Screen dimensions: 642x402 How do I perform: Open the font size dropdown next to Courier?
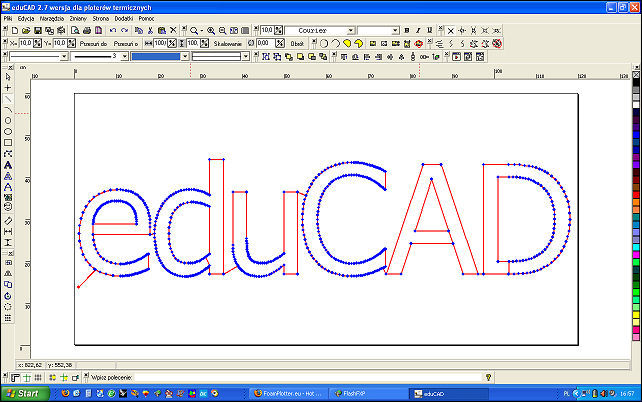pos(395,31)
